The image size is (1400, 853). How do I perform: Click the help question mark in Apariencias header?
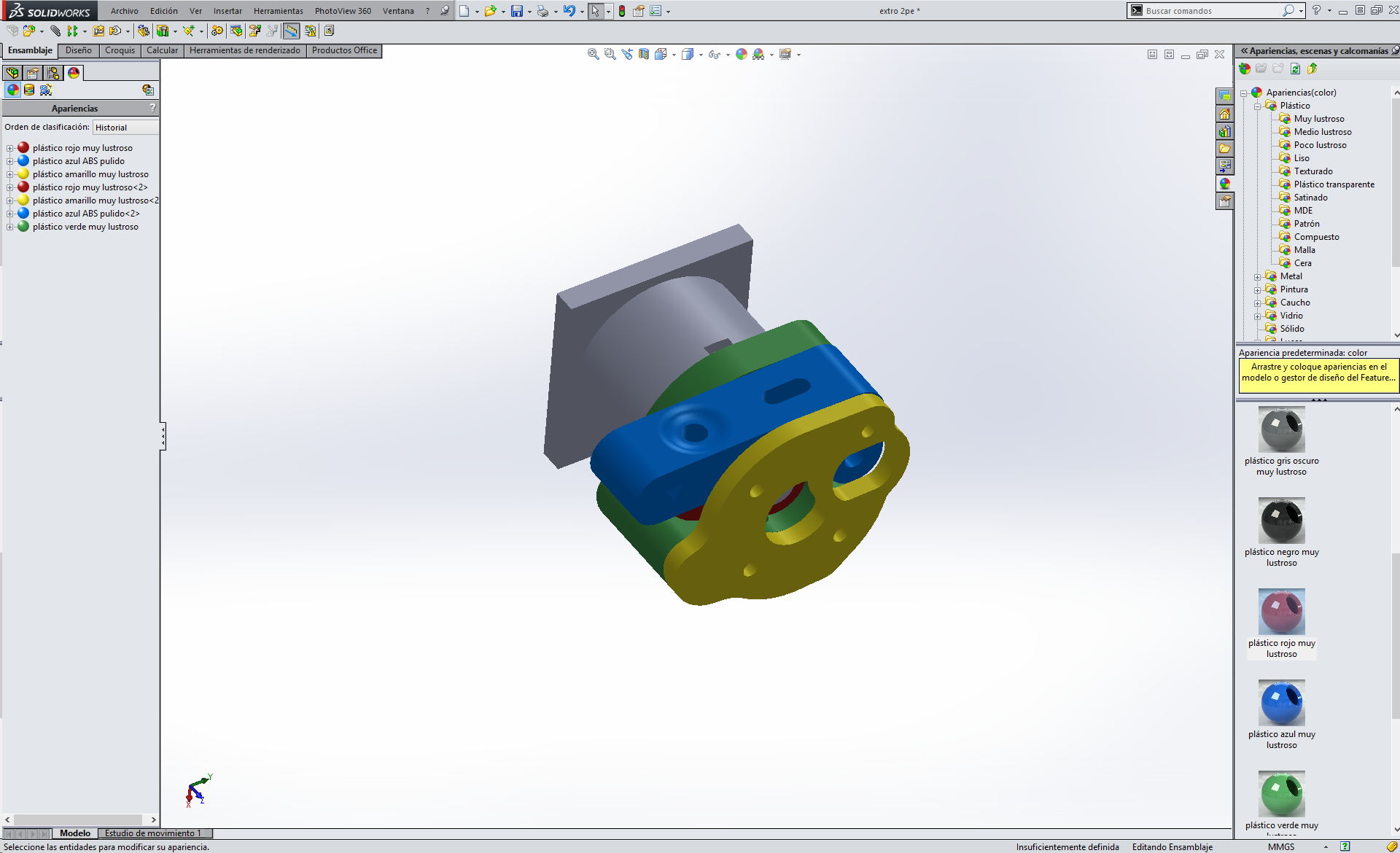tap(152, 108)
